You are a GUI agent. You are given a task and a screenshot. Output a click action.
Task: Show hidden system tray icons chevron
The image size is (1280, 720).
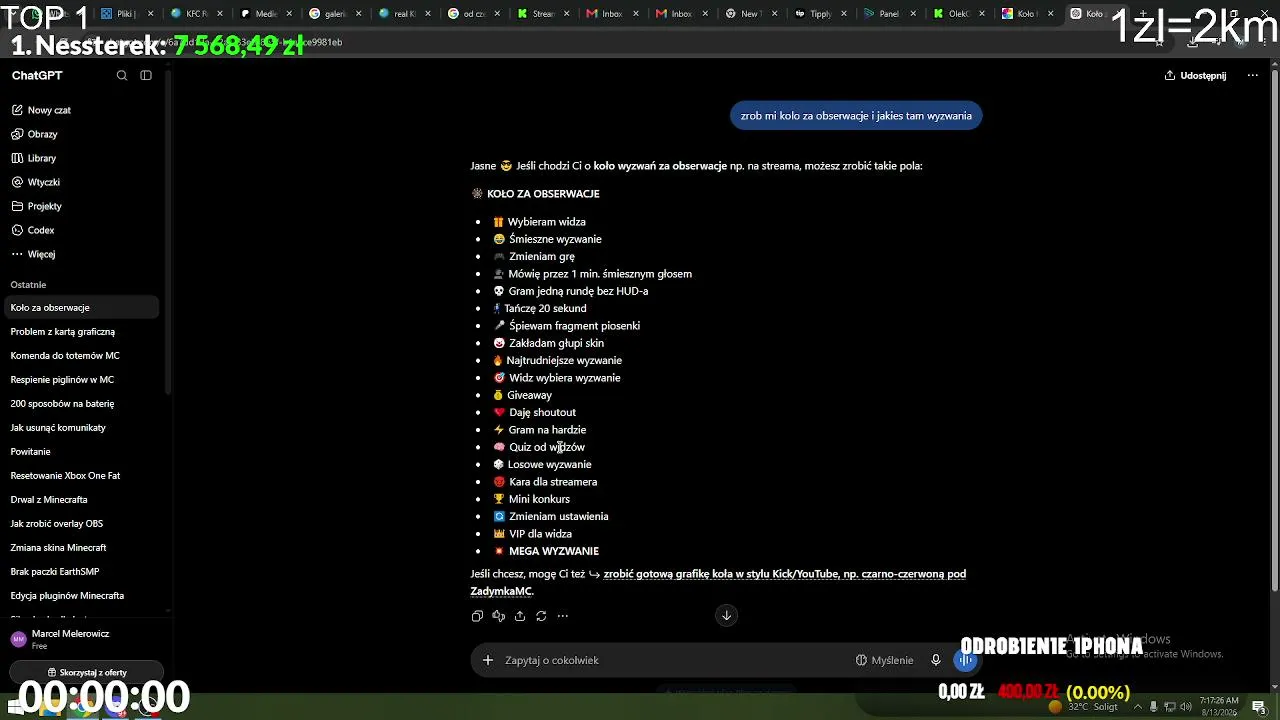pos(1137,707)
